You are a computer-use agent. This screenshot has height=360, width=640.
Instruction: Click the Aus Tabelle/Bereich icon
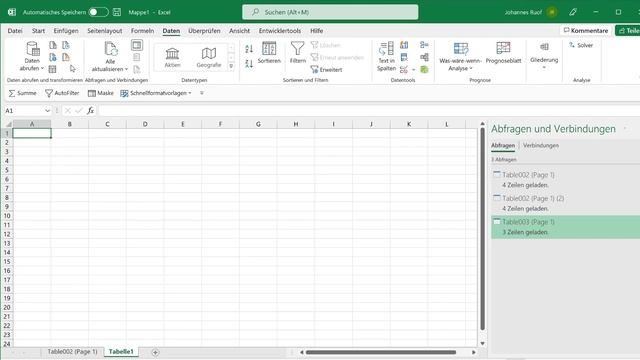53,69
